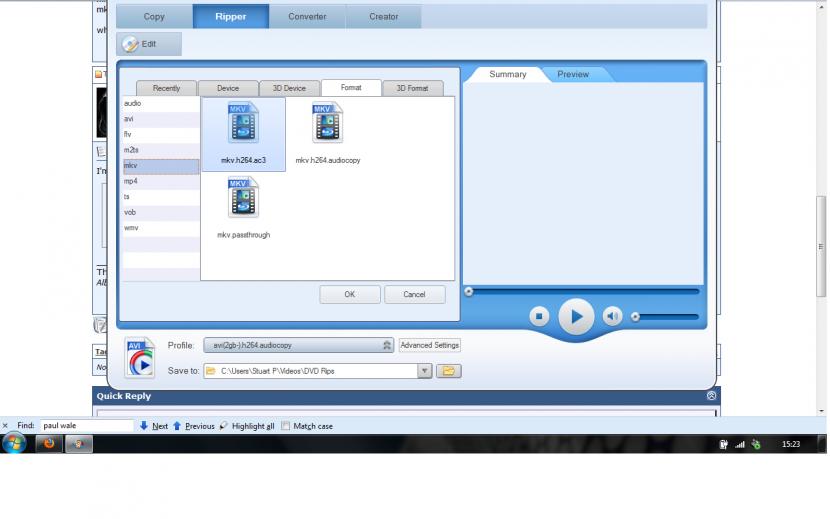This screenshot has width=830, height=519.
Task: Click the Stop playback button
Action: (x=539, y=316)
